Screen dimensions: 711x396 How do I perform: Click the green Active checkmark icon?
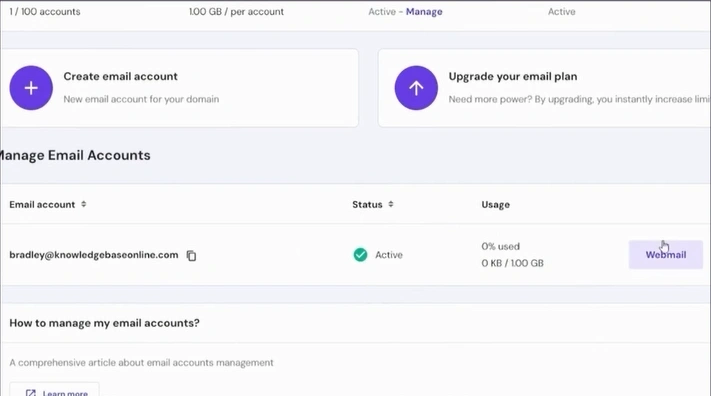coord(360,255)
